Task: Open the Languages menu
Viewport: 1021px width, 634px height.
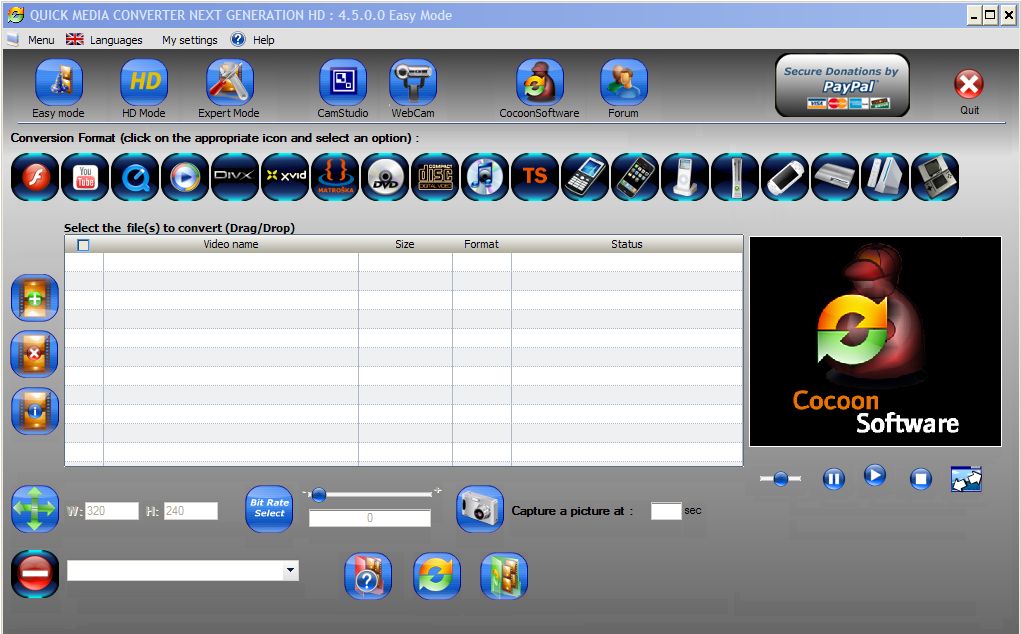Action: point(105,40)
